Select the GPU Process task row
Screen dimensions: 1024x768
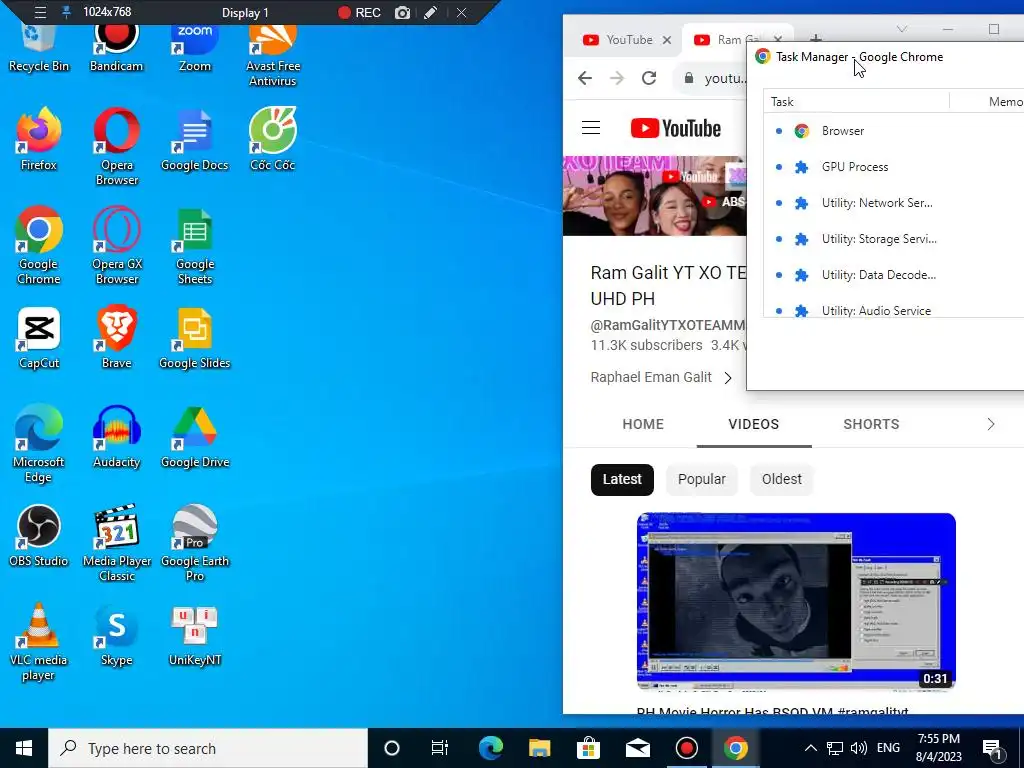(x=893, y=167)
